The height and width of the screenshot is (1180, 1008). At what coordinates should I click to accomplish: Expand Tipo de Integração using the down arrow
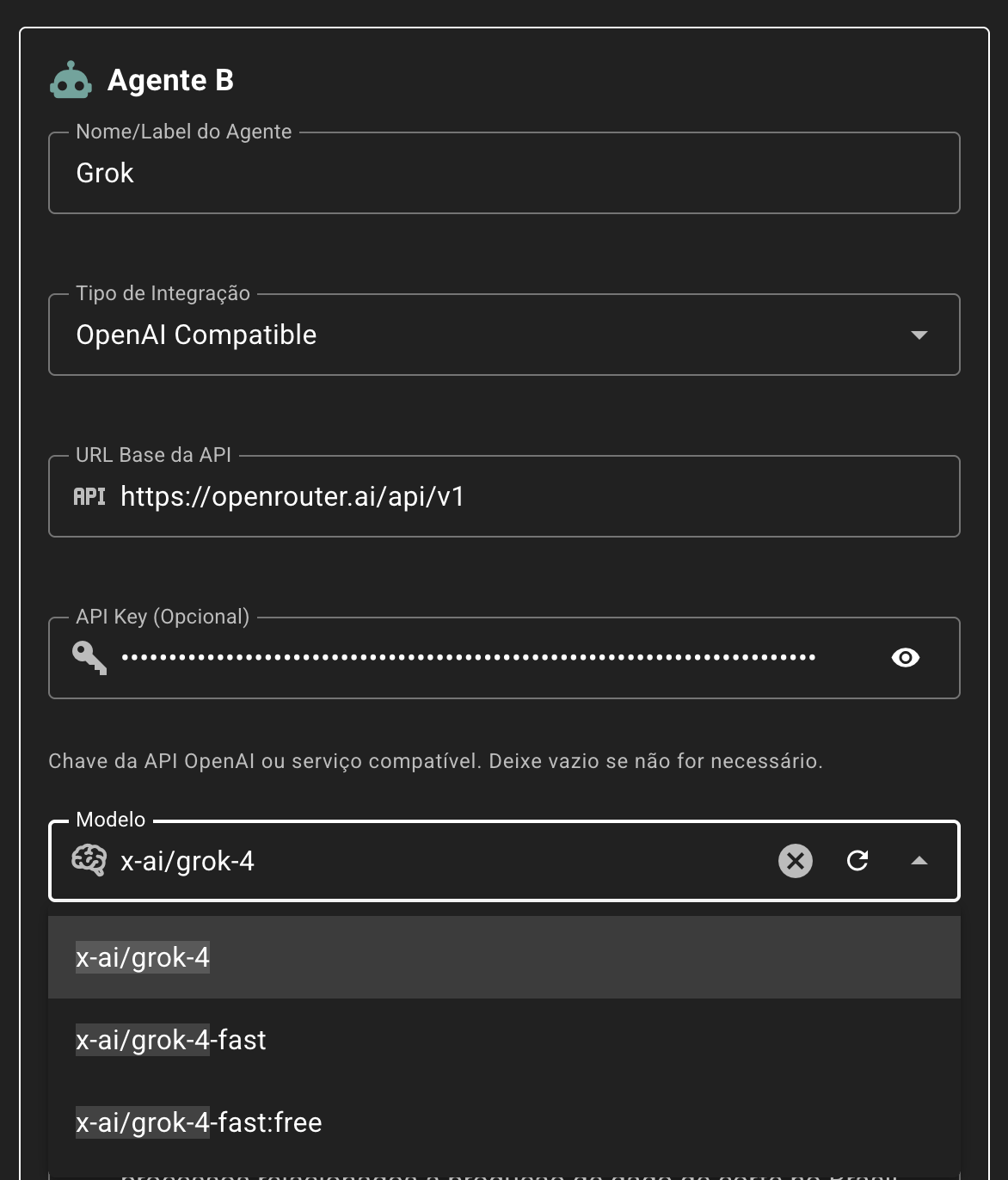[919, 335]
